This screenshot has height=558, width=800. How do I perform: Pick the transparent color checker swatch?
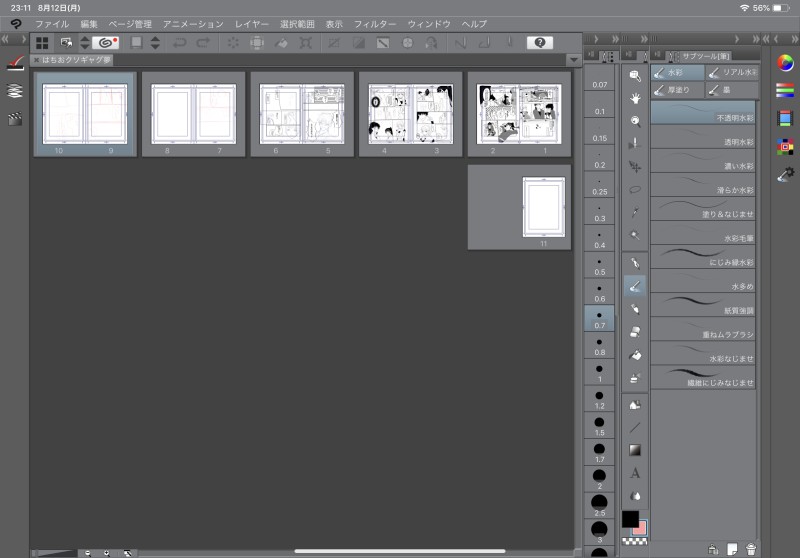635,541
